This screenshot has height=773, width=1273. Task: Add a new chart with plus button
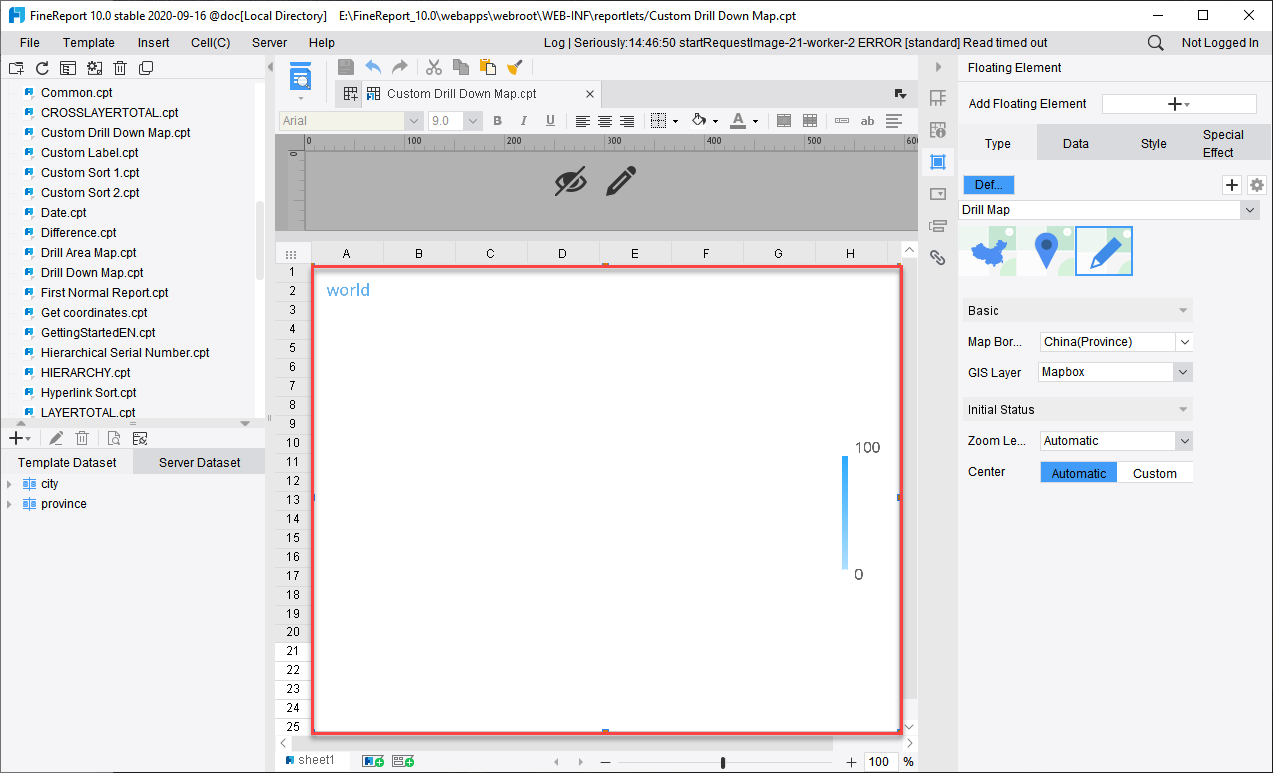coord(1232,185)
